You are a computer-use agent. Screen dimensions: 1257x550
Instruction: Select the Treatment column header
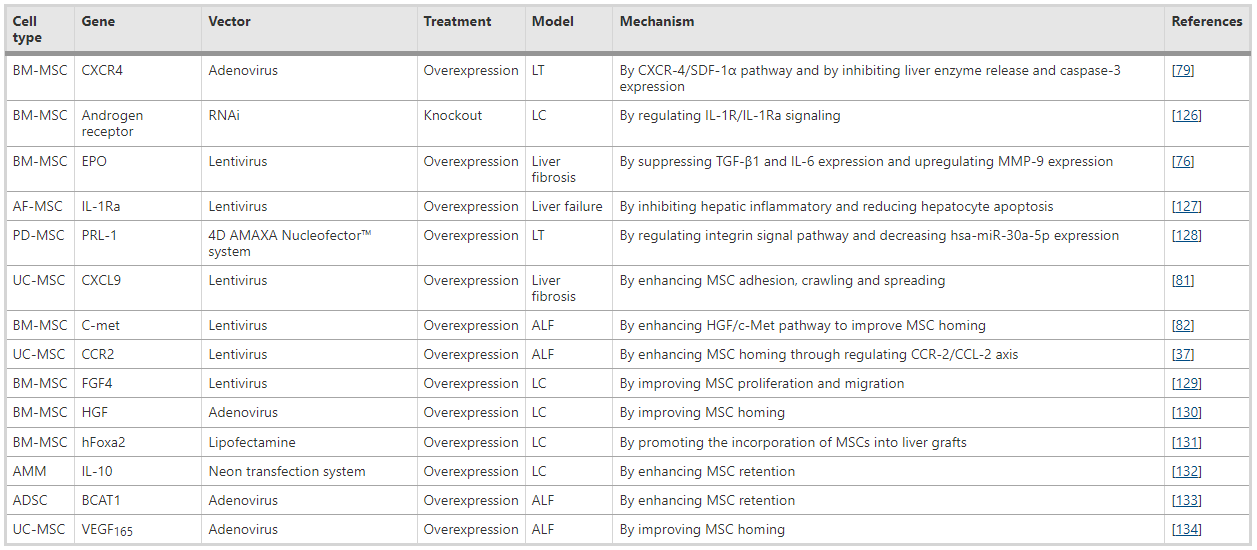tap(457, 22)
